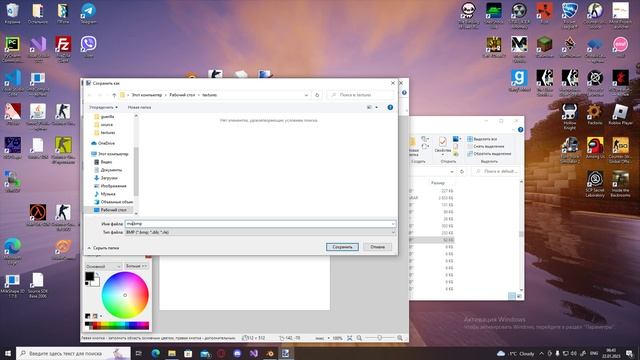Click the help icon in the save dialog
The height and width of the screenshot is (360, 640).
click(390, 107)
